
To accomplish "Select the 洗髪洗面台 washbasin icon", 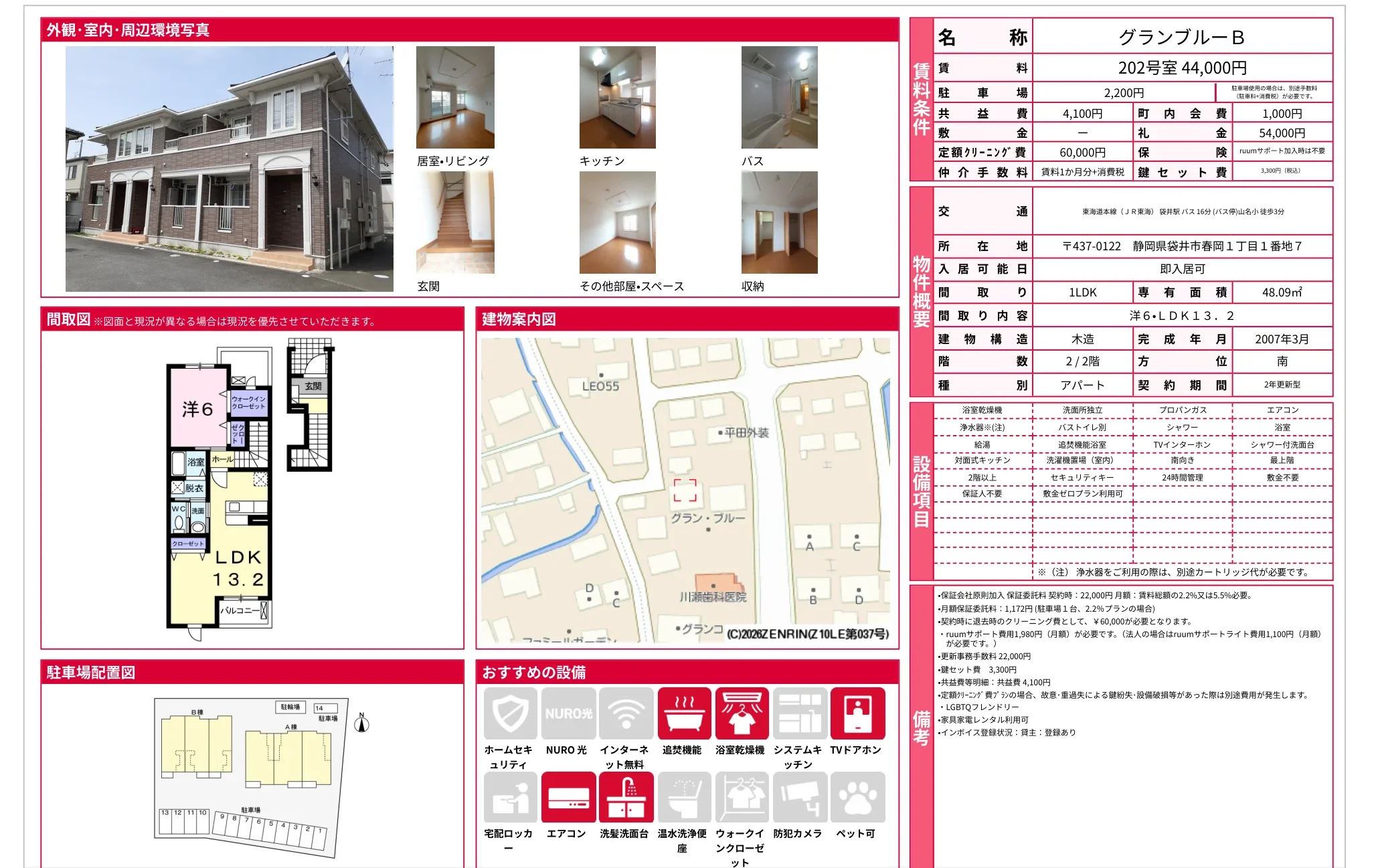I will point(626,797).
